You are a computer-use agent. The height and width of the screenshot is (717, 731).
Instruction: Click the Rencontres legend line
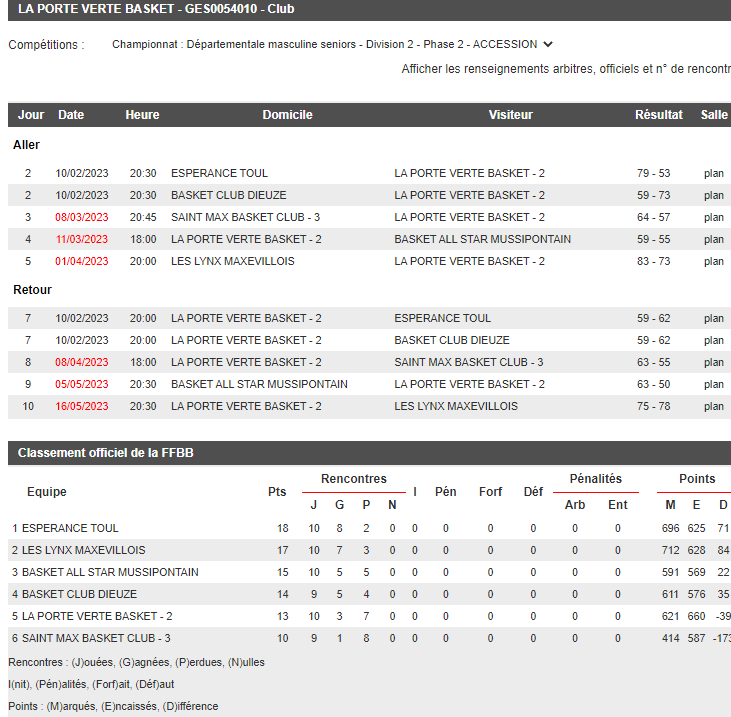coord(136,662)
